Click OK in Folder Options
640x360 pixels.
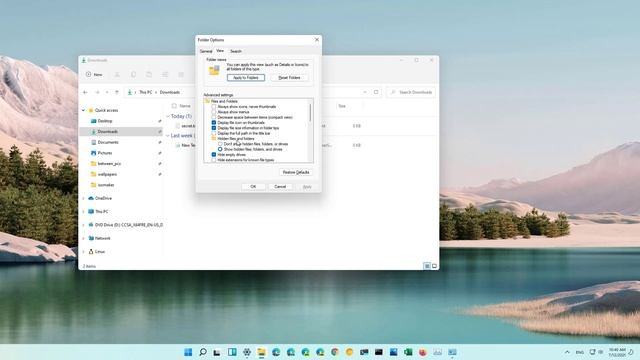[x=253, y=187]
